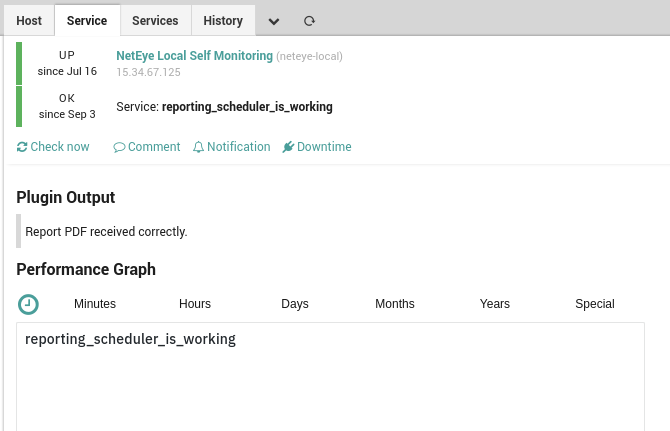The width and height of the screenshot is (670, 431).
Task: Expand the Months timerange menu
Action: pyautogui.click(x=395, y=304)
